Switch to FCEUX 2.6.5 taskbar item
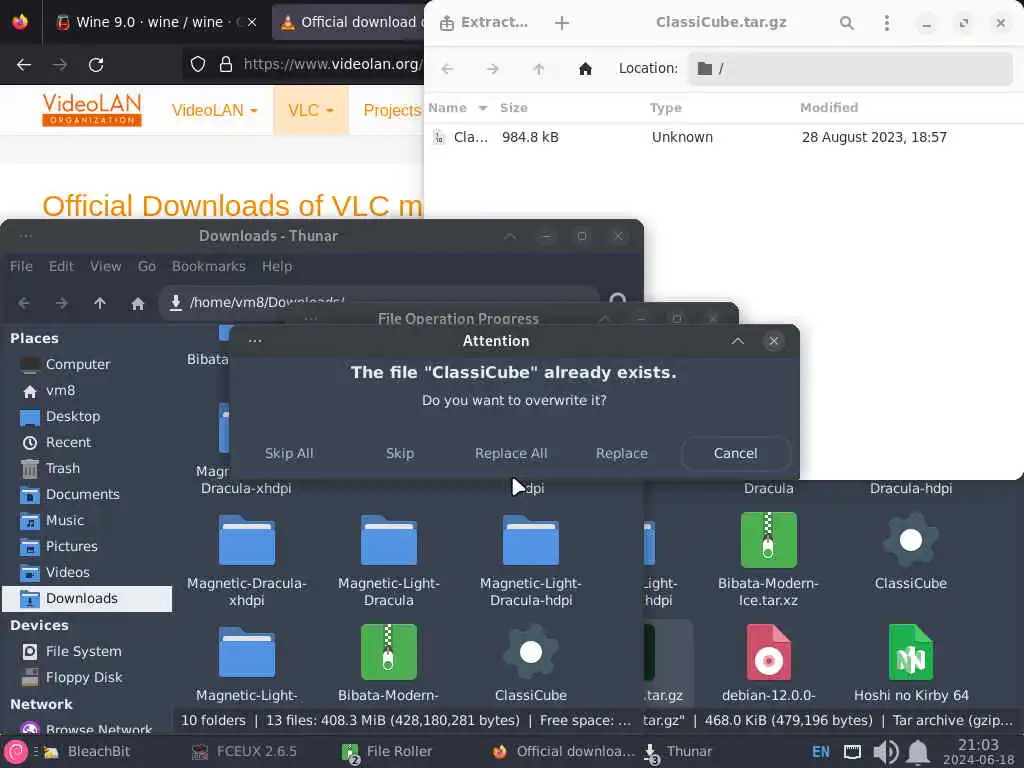Screen dimensions: 1024x768 pos(244,752)
